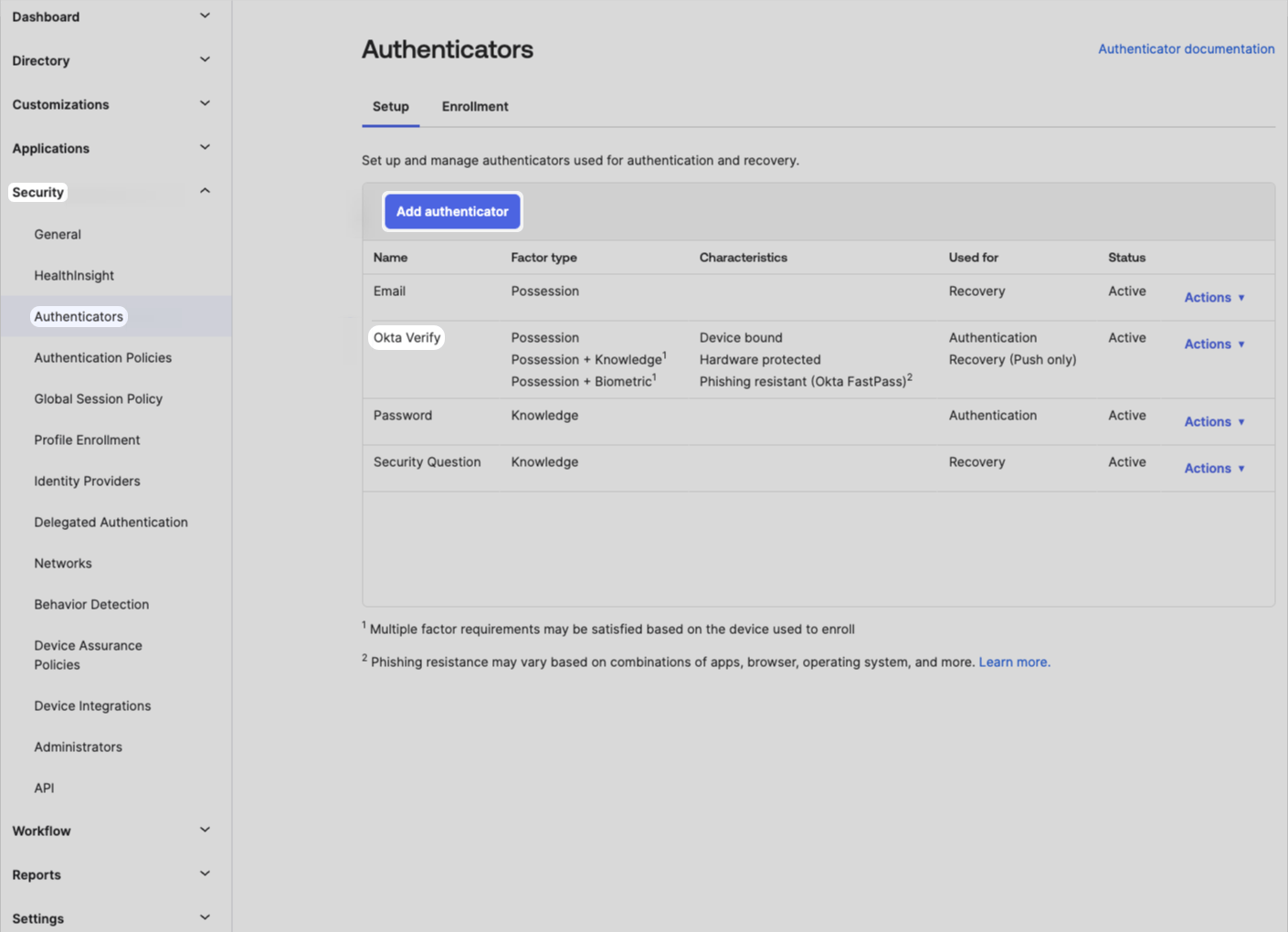The image size is (1288, 932).
Task: Expand the Workflow section chevron
Action: point(205,830)
